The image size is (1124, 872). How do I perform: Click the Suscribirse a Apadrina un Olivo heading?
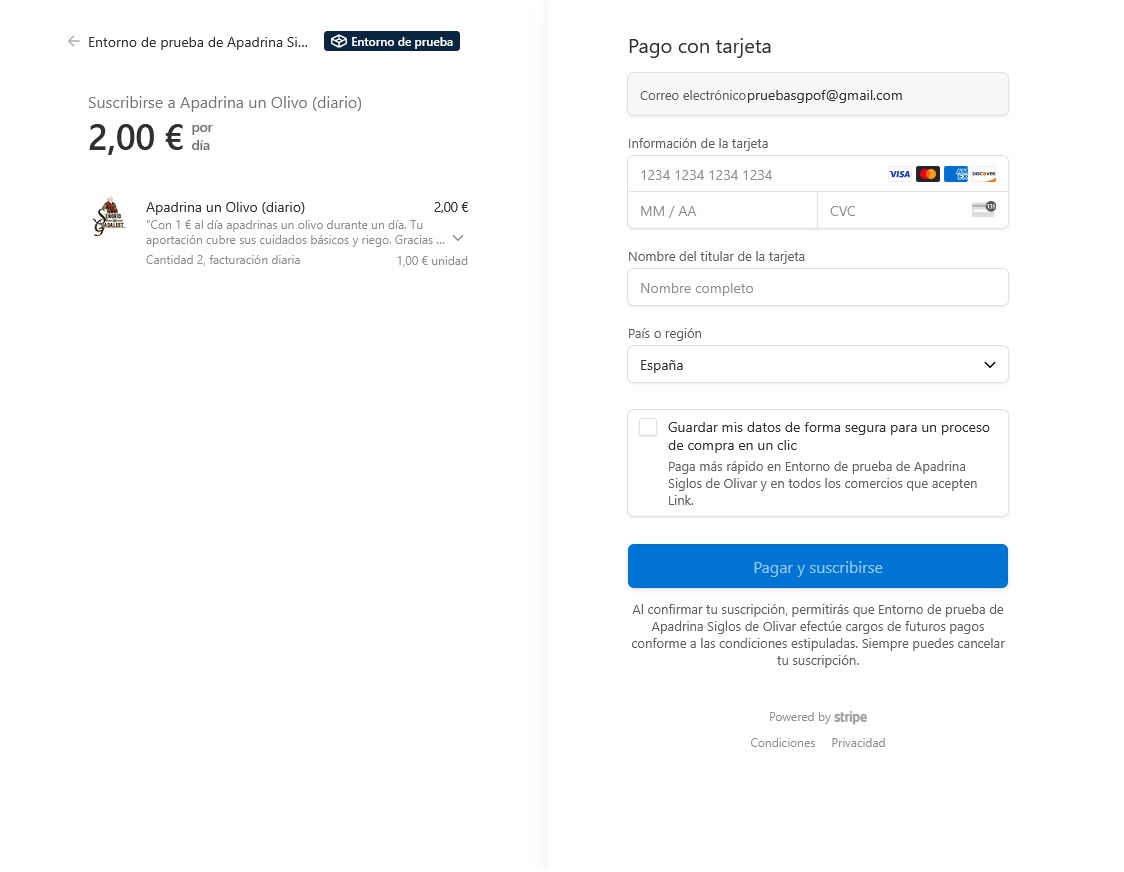[225, 103]
